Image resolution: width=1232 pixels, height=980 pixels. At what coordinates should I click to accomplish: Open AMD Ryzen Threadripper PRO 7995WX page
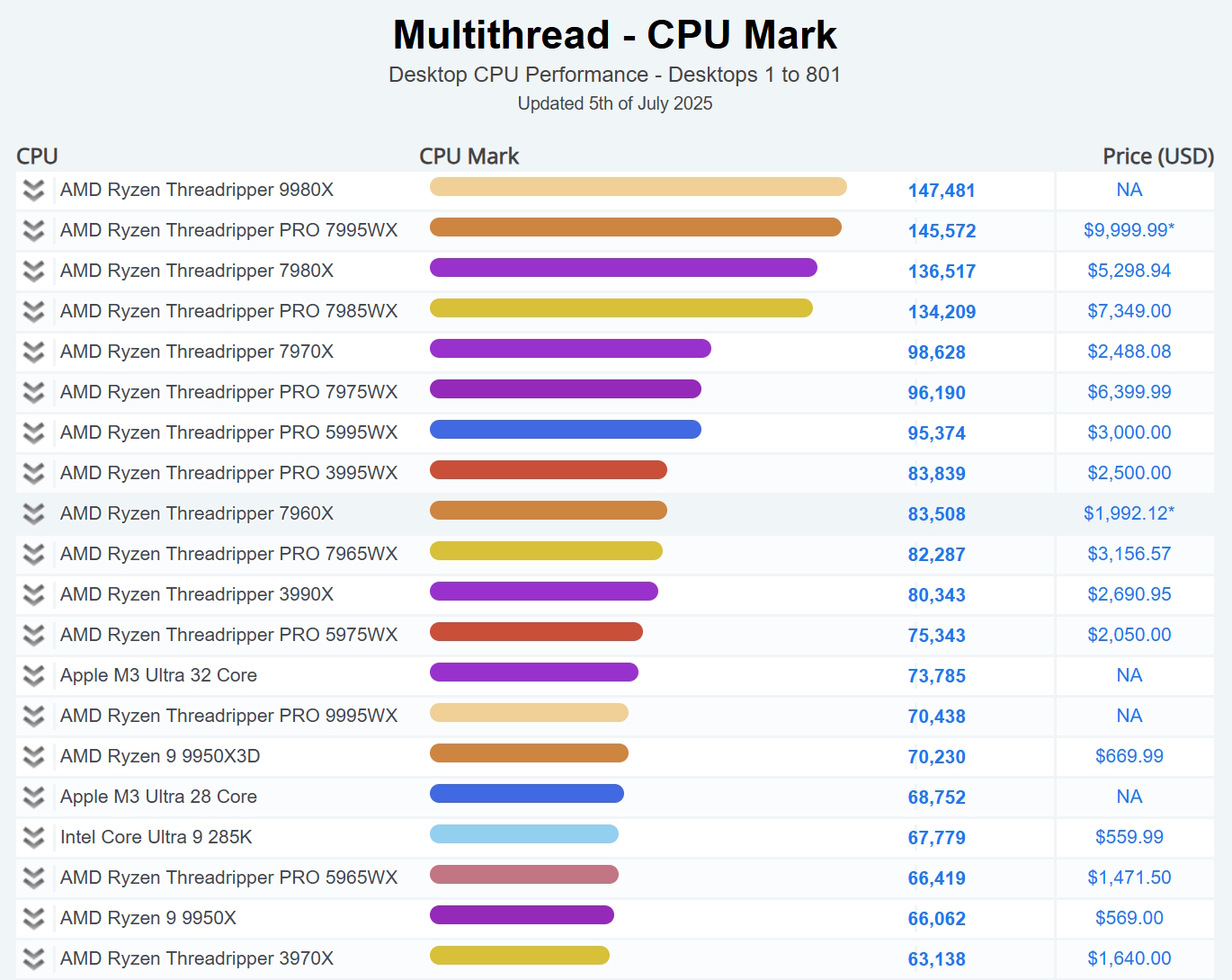[x=228, y=230]
